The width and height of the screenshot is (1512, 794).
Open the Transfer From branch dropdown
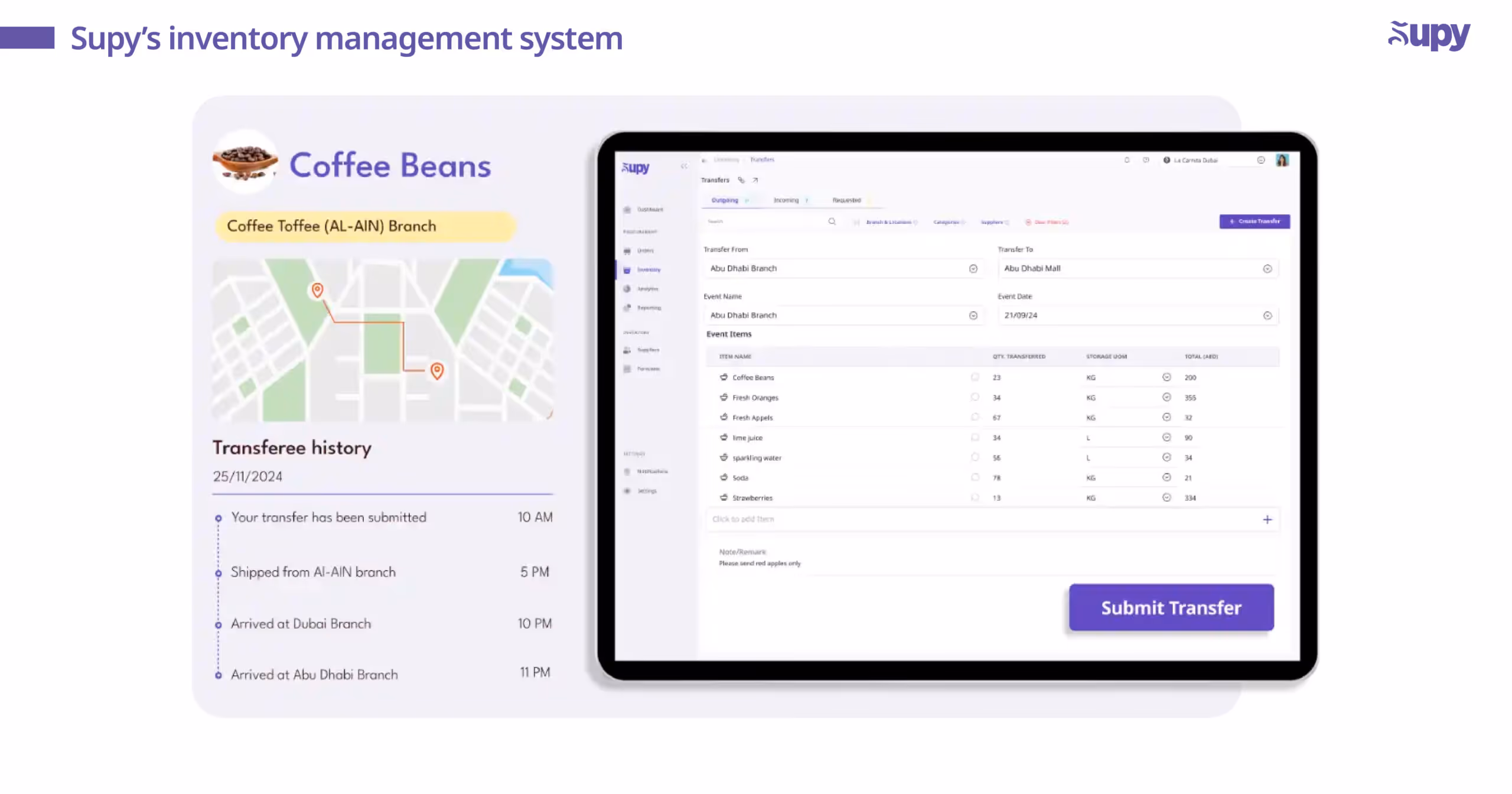pos(973,268)
